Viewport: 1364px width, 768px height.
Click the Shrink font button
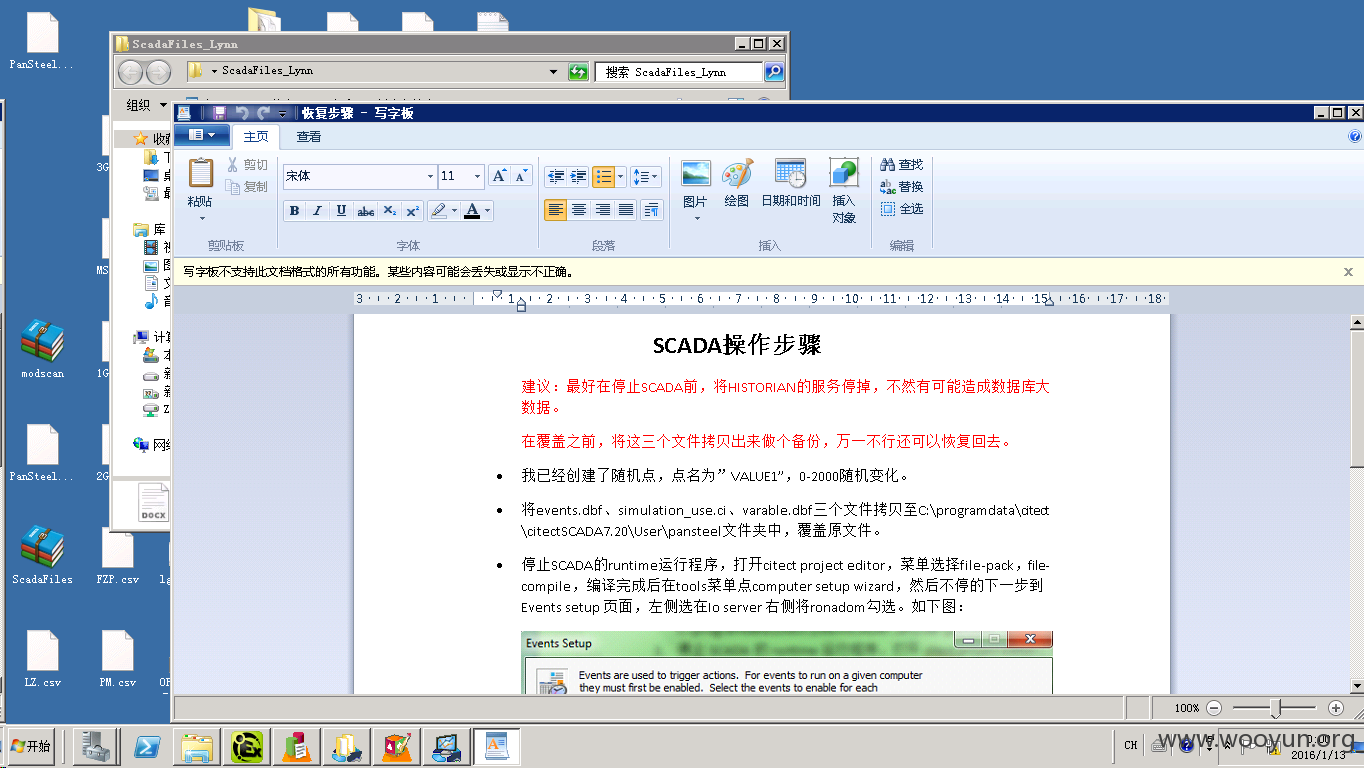click(x=521, y=176)
